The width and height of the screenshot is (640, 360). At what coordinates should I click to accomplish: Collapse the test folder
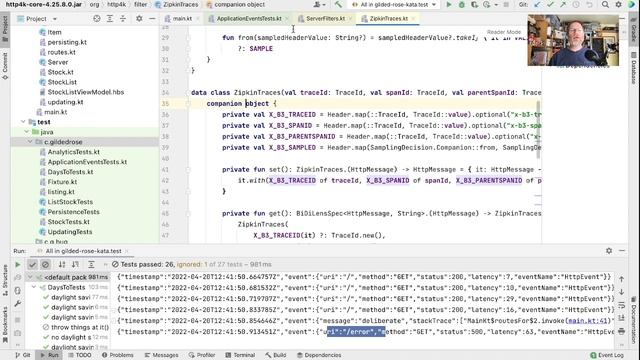tap(23, 122)
